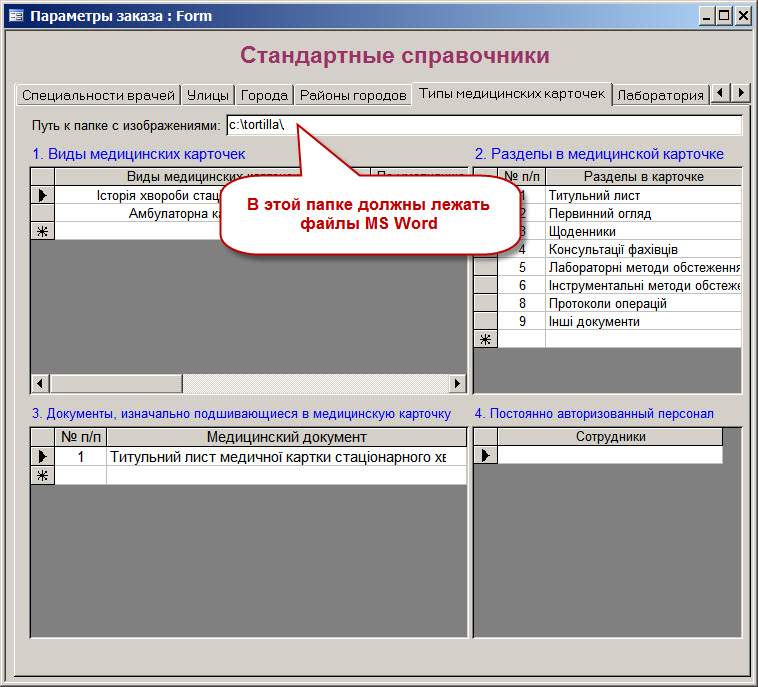
Task: Click the row selector for Титульний лист медичної картки
Action: click(x=43, y=457)
